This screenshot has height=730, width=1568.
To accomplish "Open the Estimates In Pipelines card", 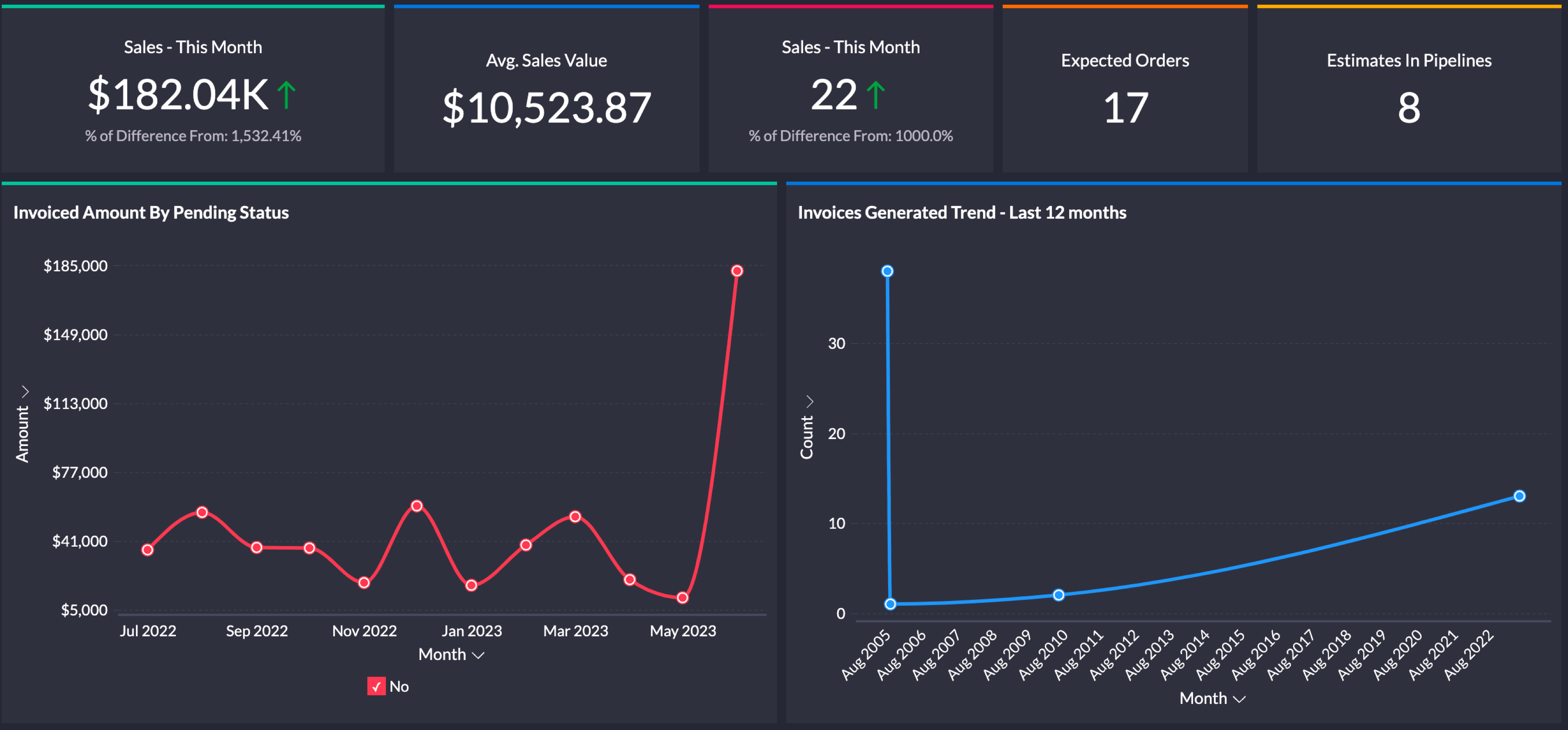I will (x=1409, y=91).
